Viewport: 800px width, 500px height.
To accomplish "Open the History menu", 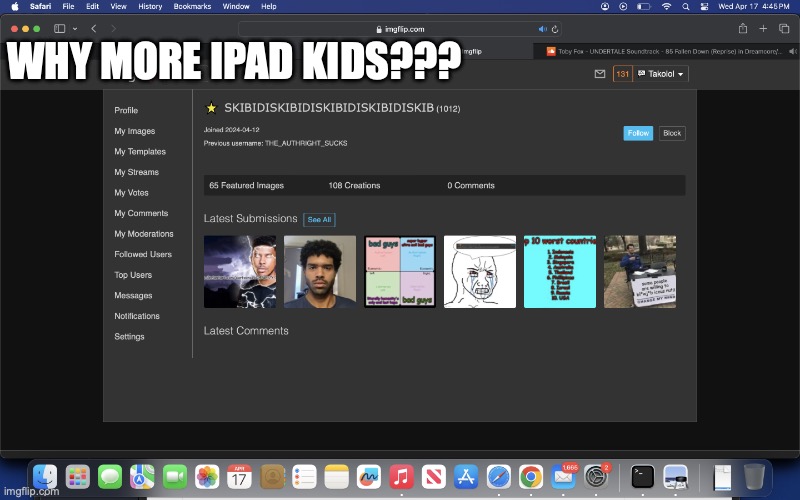I will pos(150,7).
